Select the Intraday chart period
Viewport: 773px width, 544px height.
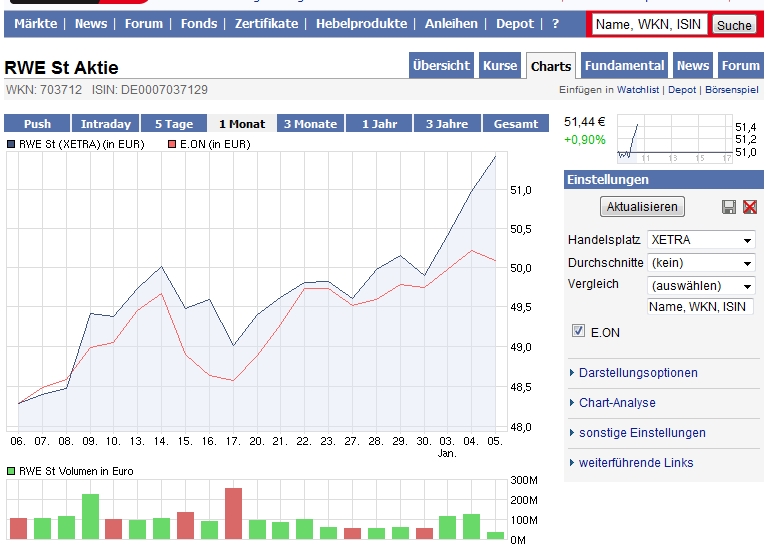coord(105,123)
